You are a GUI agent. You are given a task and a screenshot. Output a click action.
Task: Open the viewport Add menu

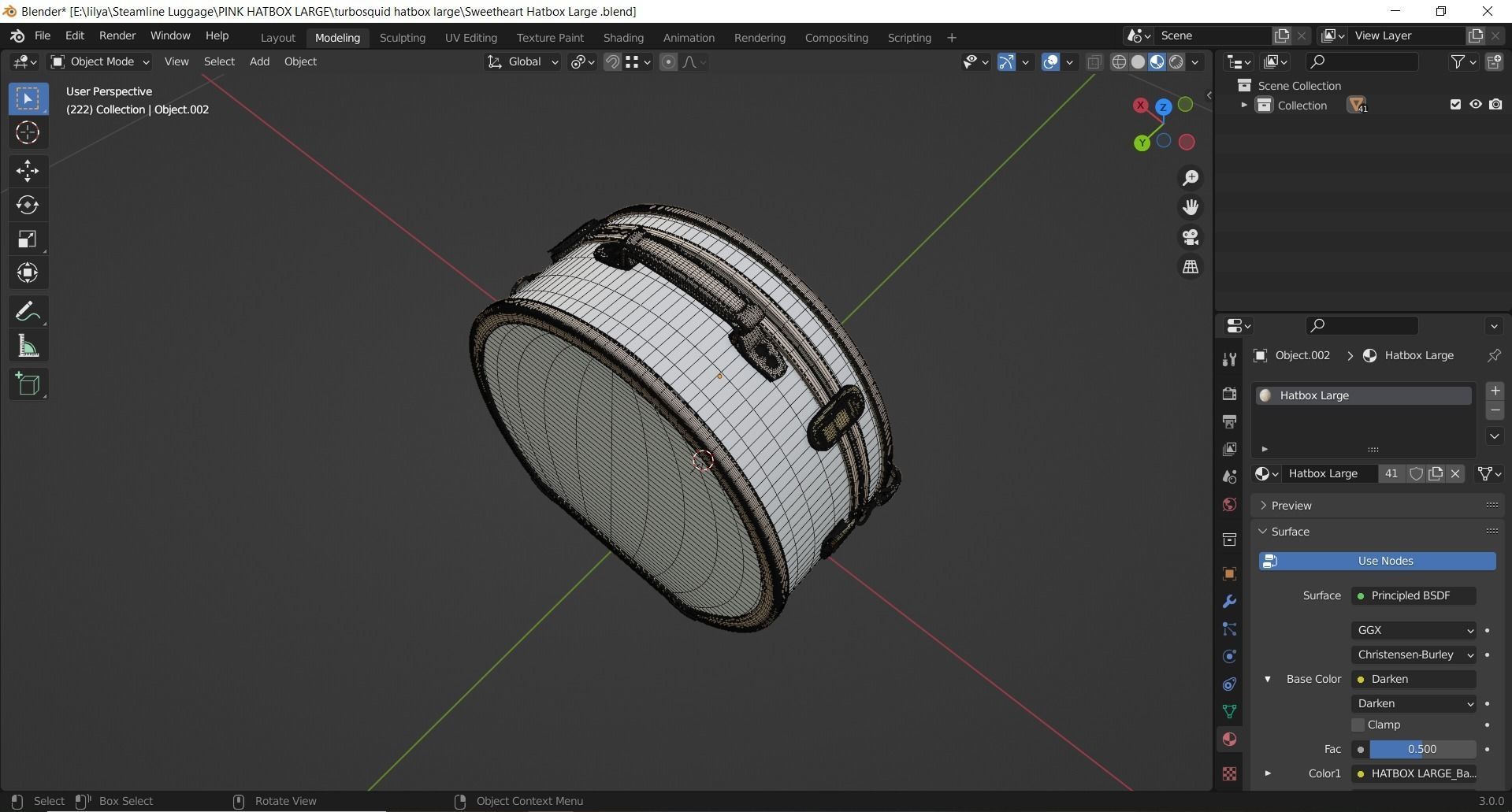[259, 61]
